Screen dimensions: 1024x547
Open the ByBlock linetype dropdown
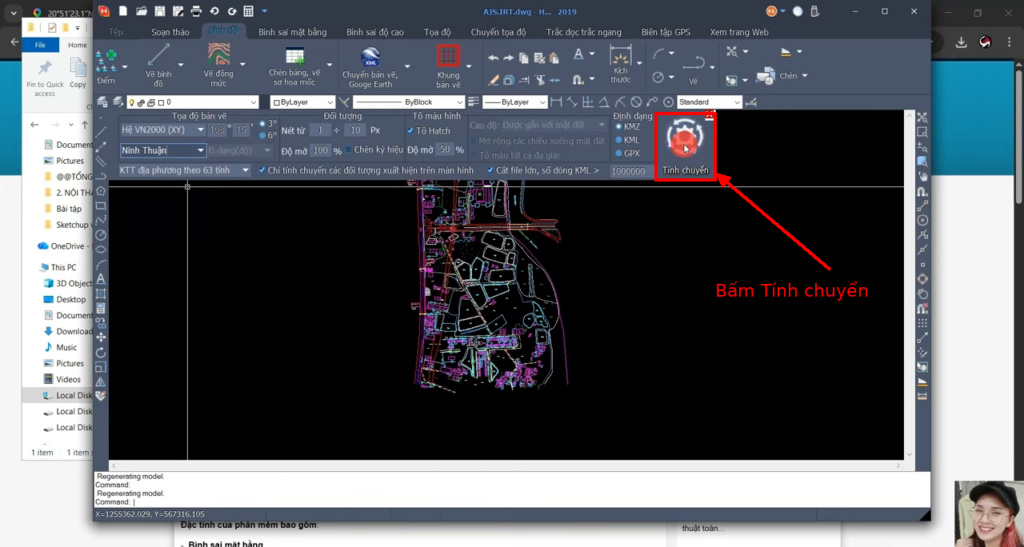tap(408, 102)
